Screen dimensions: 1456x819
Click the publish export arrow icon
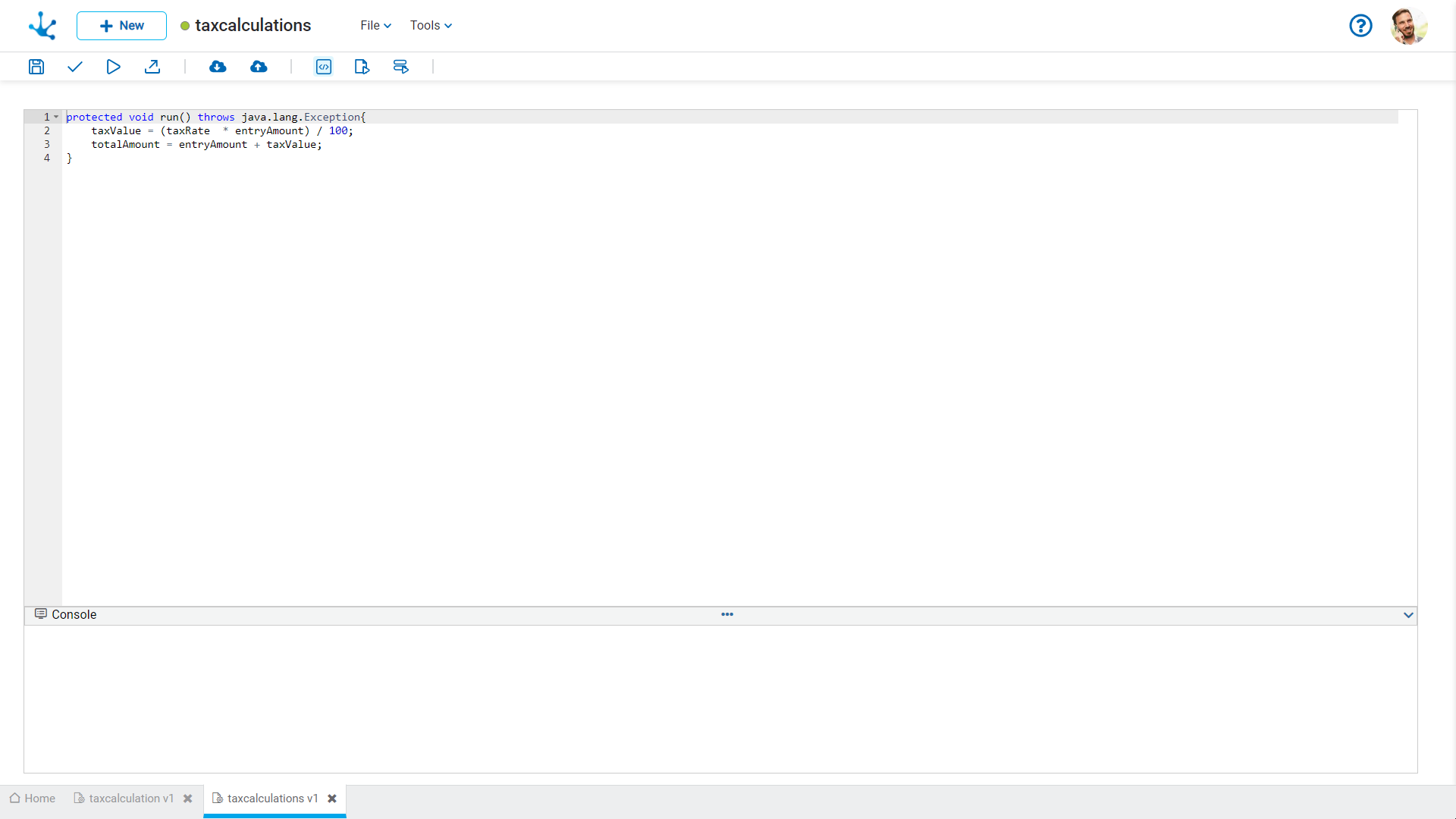(x=152, y=67)
